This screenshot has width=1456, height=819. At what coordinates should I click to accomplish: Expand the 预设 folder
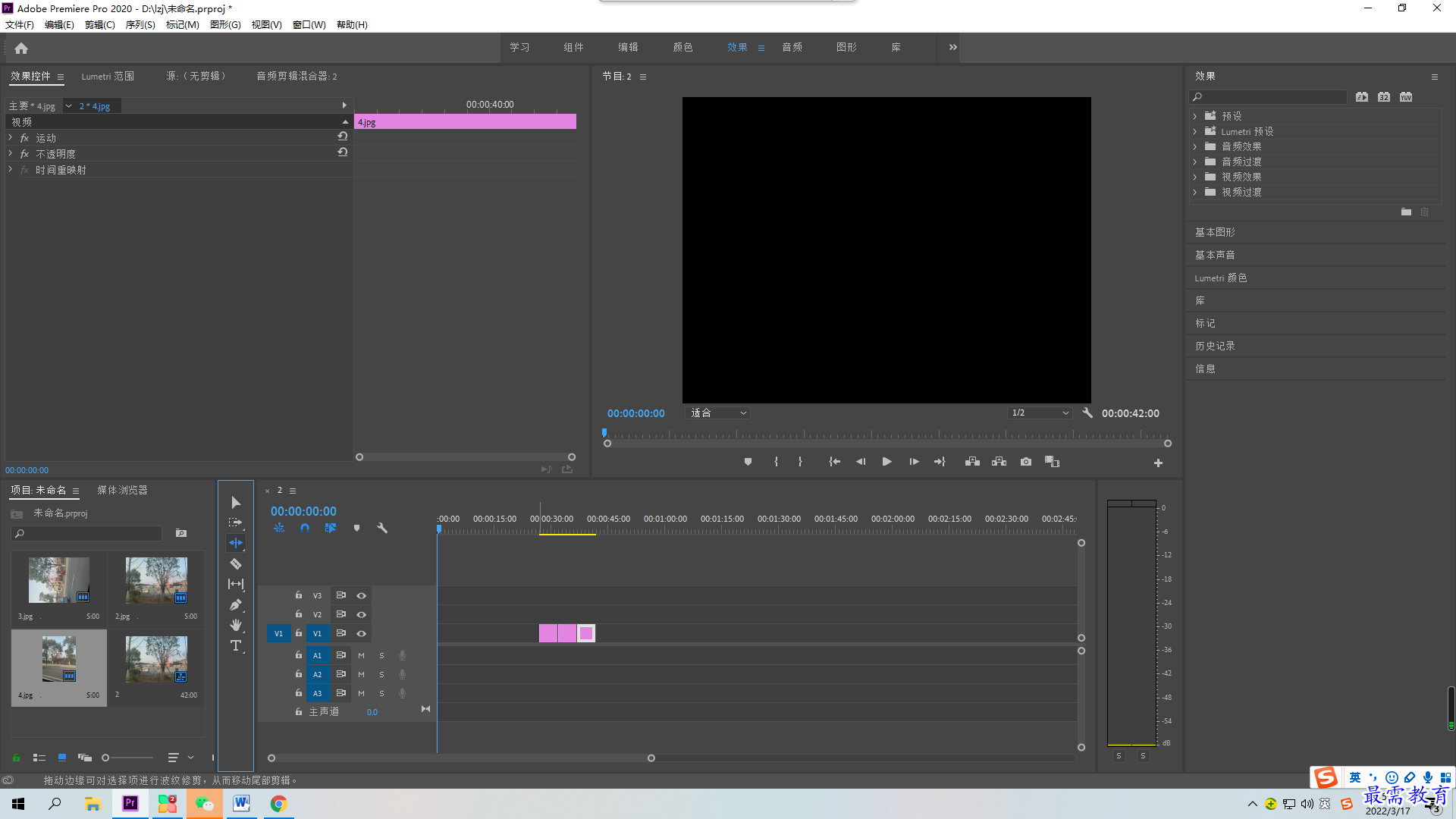(x=1194, y=116)
